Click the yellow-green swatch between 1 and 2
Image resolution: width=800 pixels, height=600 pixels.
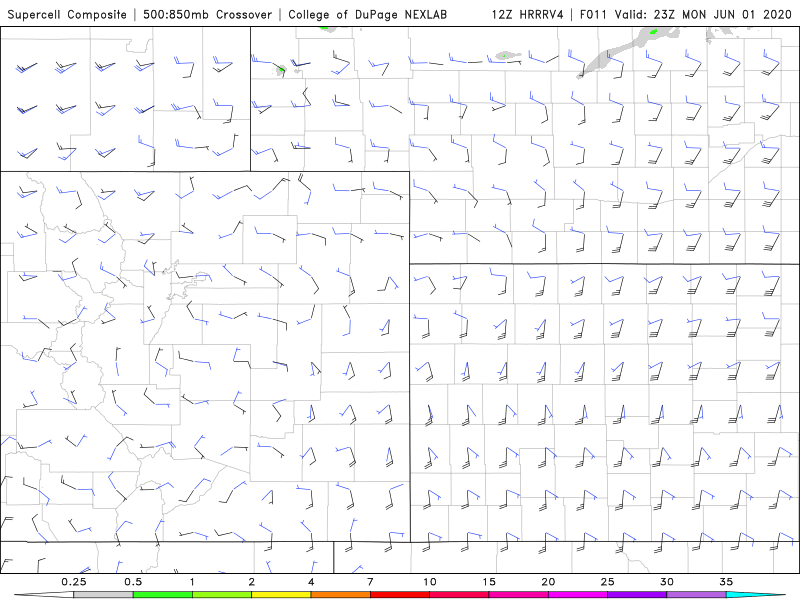pyautogui.click(x=222, y=595)
